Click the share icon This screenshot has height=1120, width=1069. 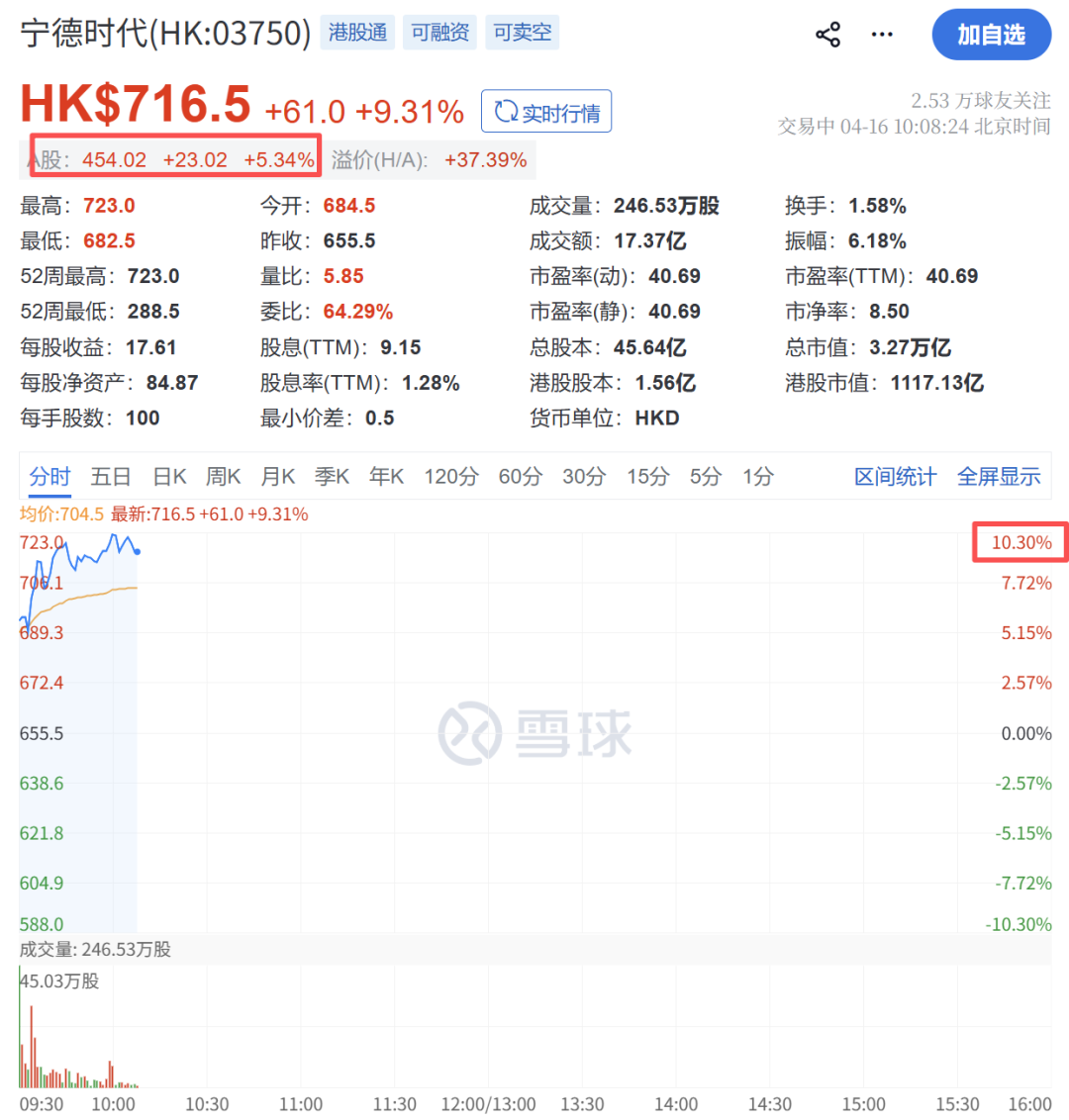pos(827,34)
